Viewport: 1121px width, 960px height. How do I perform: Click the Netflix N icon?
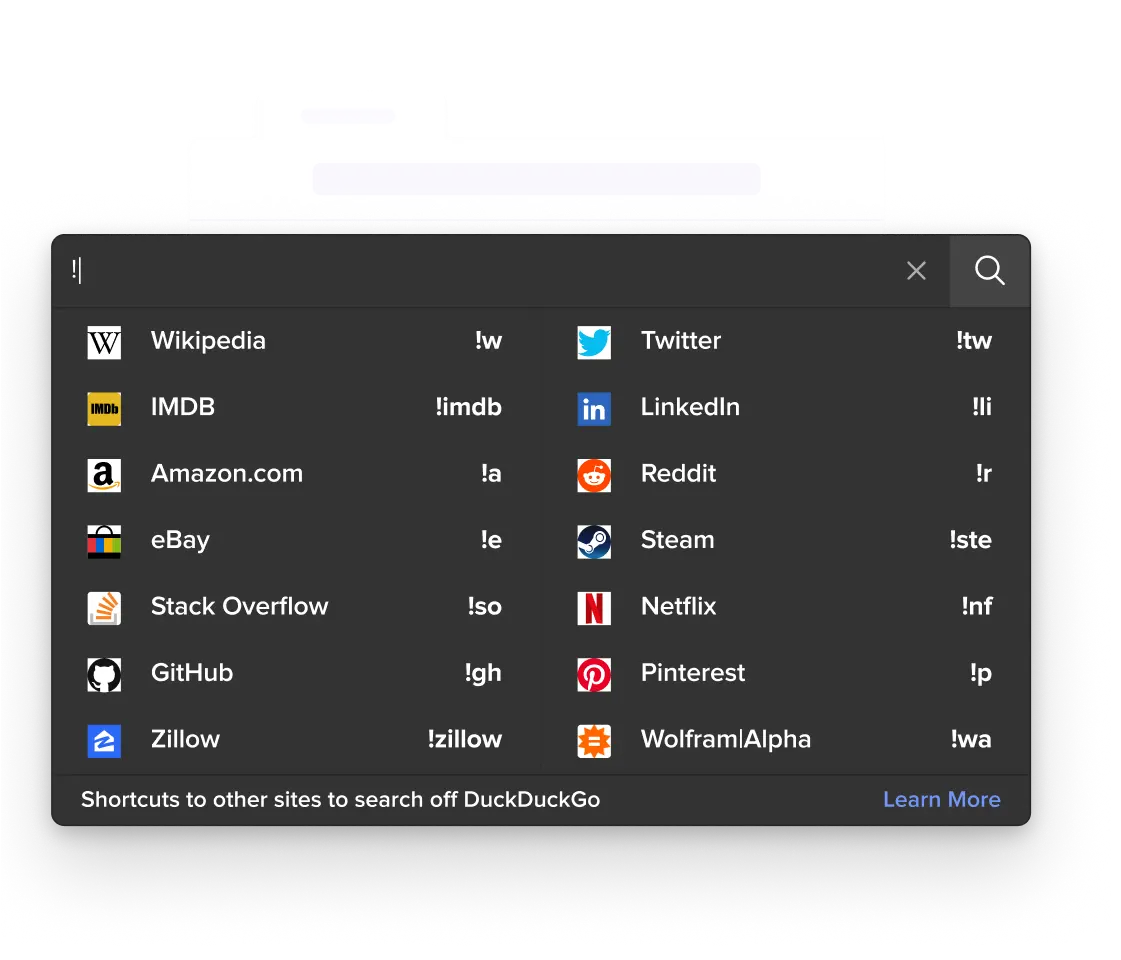point(594,608)
